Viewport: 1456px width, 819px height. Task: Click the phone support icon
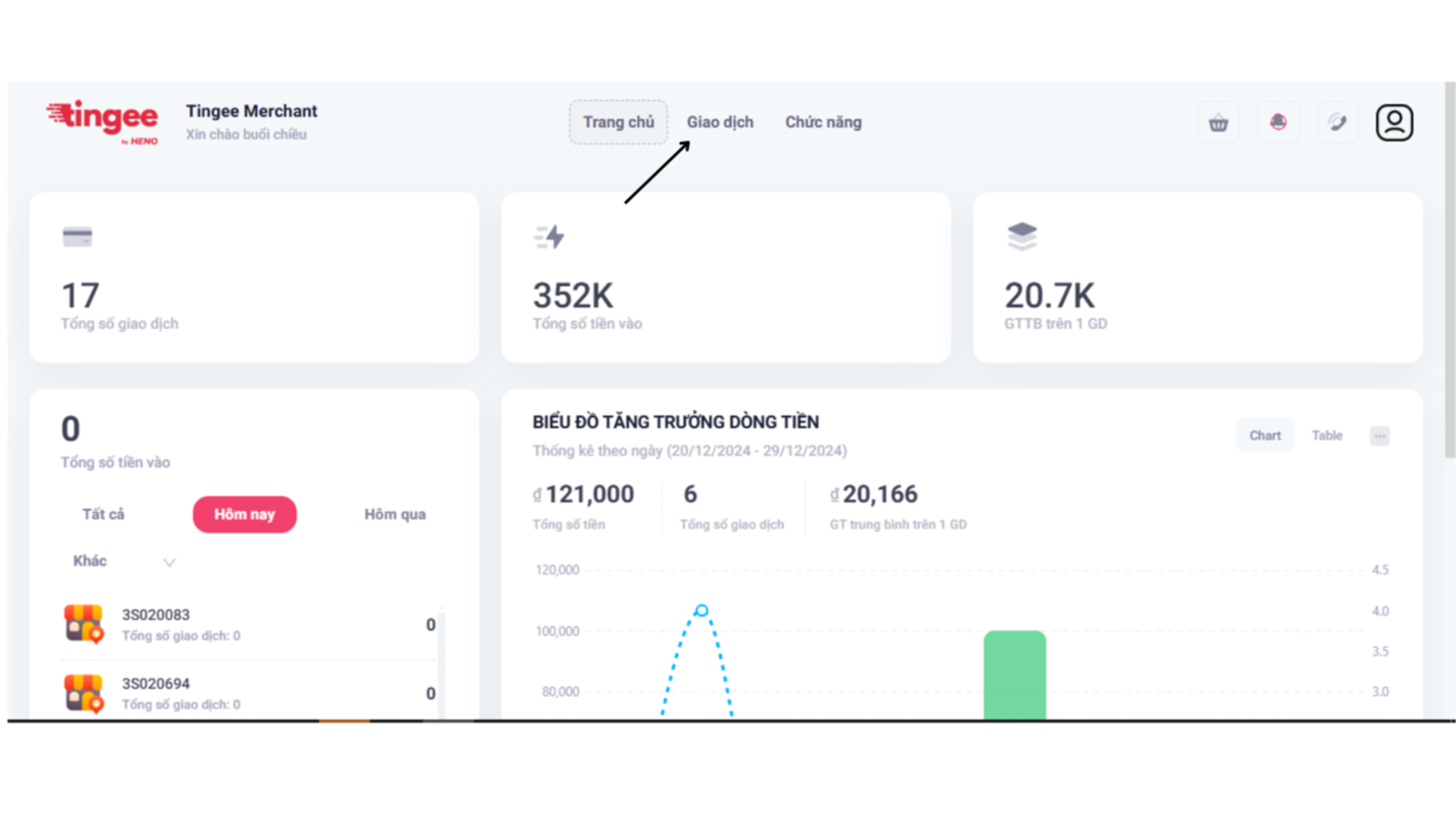click(x=1337, y=122)
